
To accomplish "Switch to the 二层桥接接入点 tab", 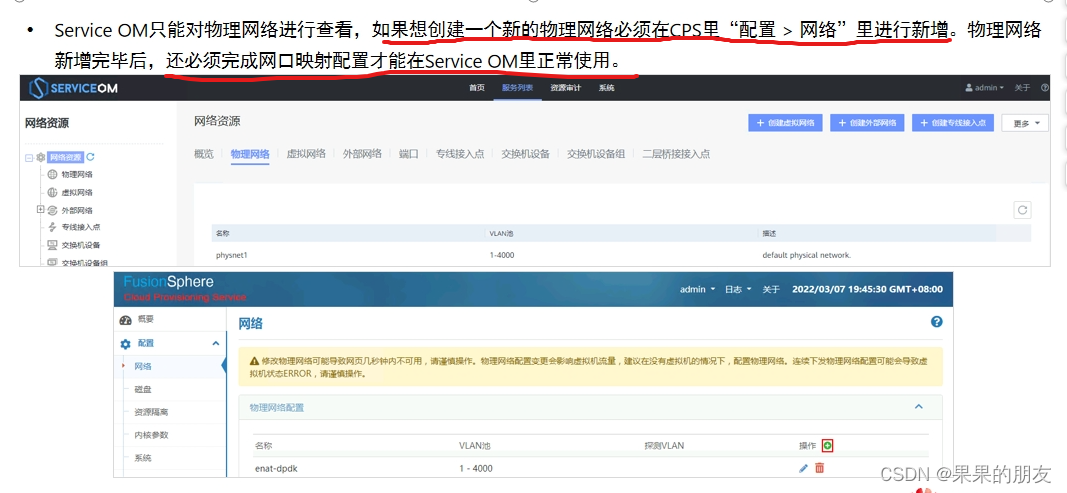I will tap(676, 154).
